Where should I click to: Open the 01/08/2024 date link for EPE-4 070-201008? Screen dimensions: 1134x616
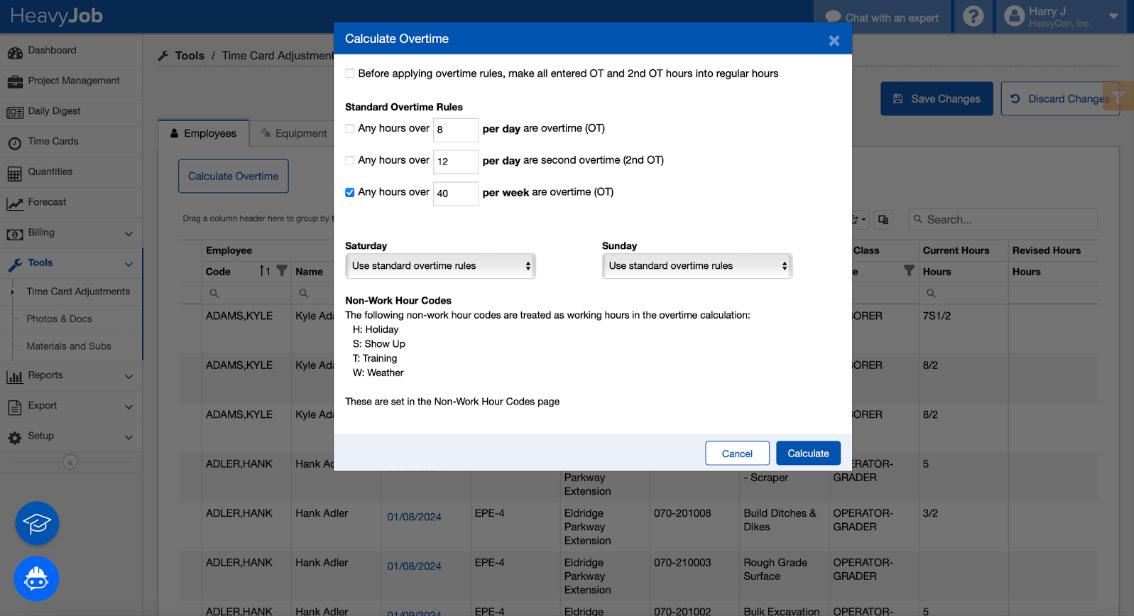pos(414,517)
